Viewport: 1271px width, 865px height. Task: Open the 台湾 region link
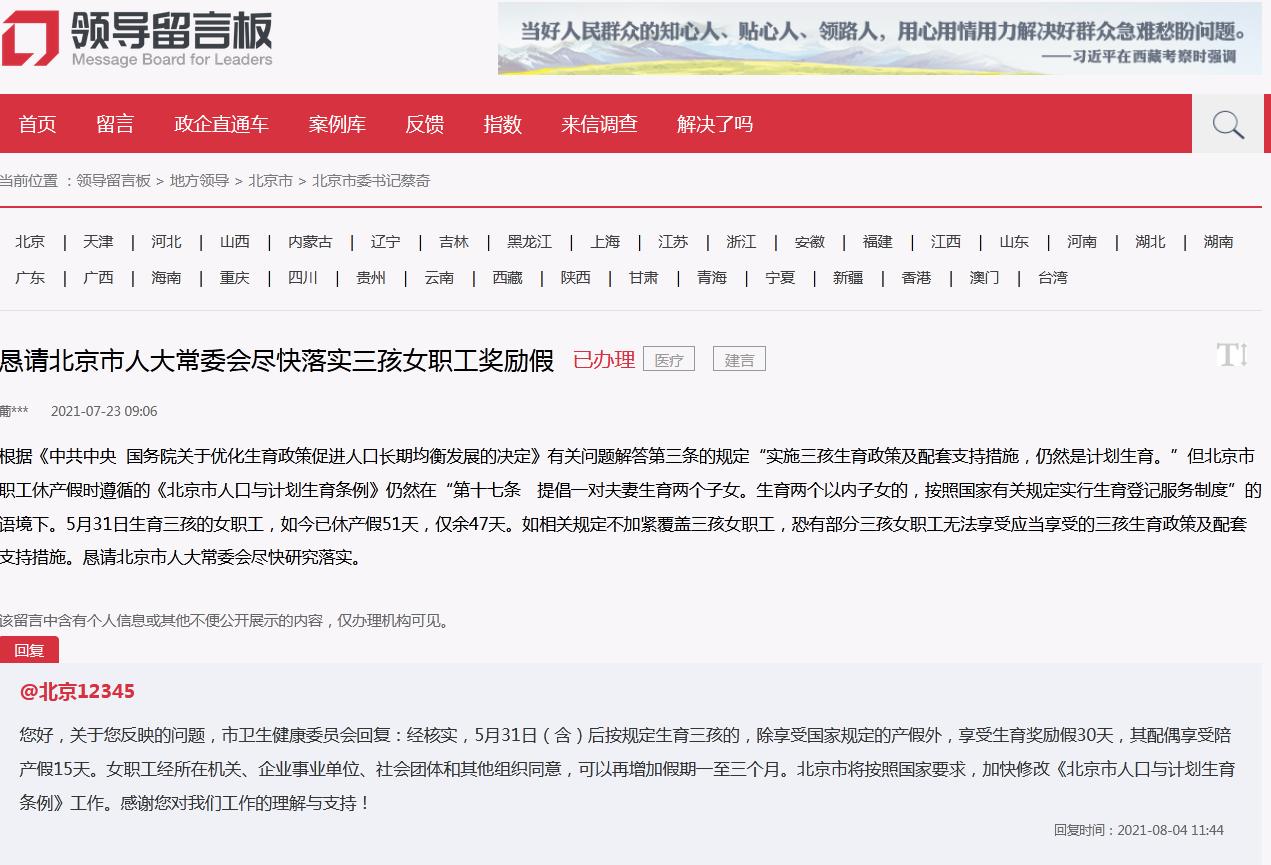tap(1052, 278)
